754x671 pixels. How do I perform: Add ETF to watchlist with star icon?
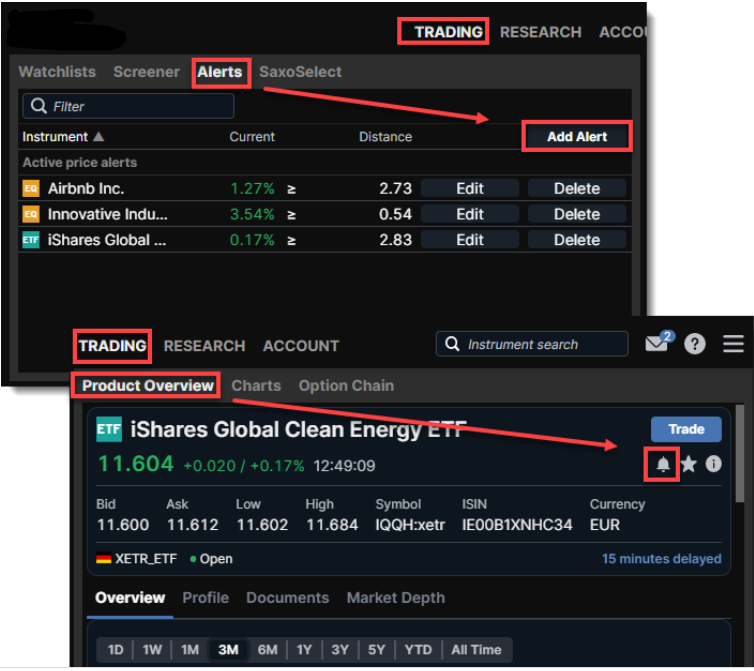689,465
